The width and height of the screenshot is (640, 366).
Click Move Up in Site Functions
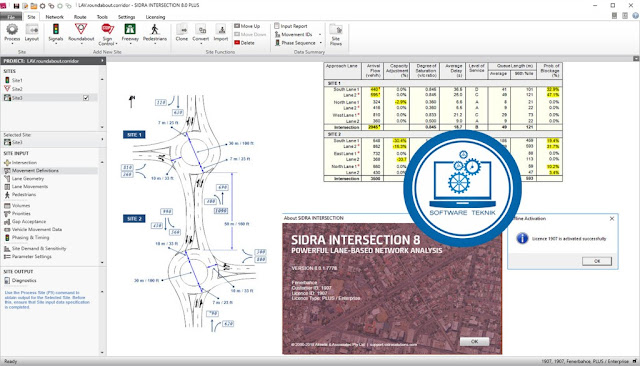(247, 26)
